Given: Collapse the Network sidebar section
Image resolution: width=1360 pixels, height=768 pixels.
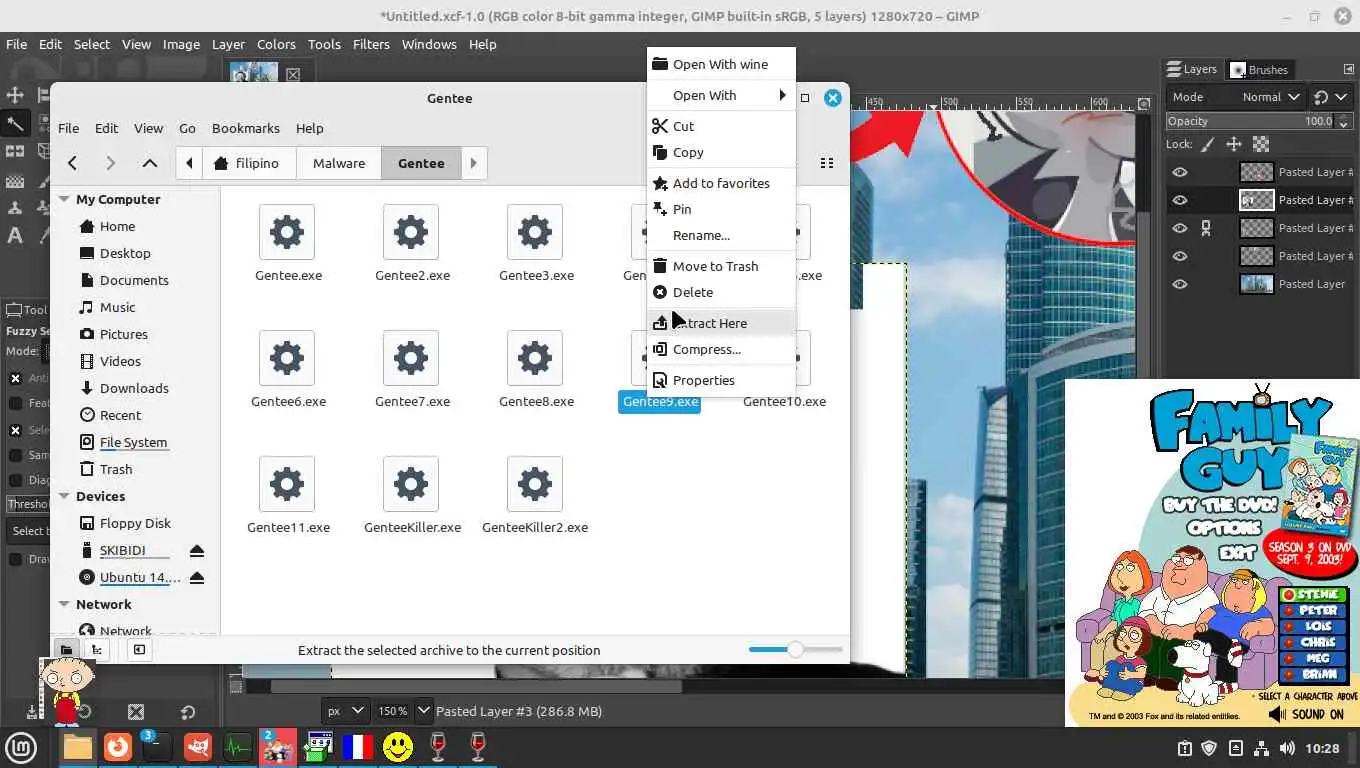Looking at the screenshot, I should click(64, 604).
